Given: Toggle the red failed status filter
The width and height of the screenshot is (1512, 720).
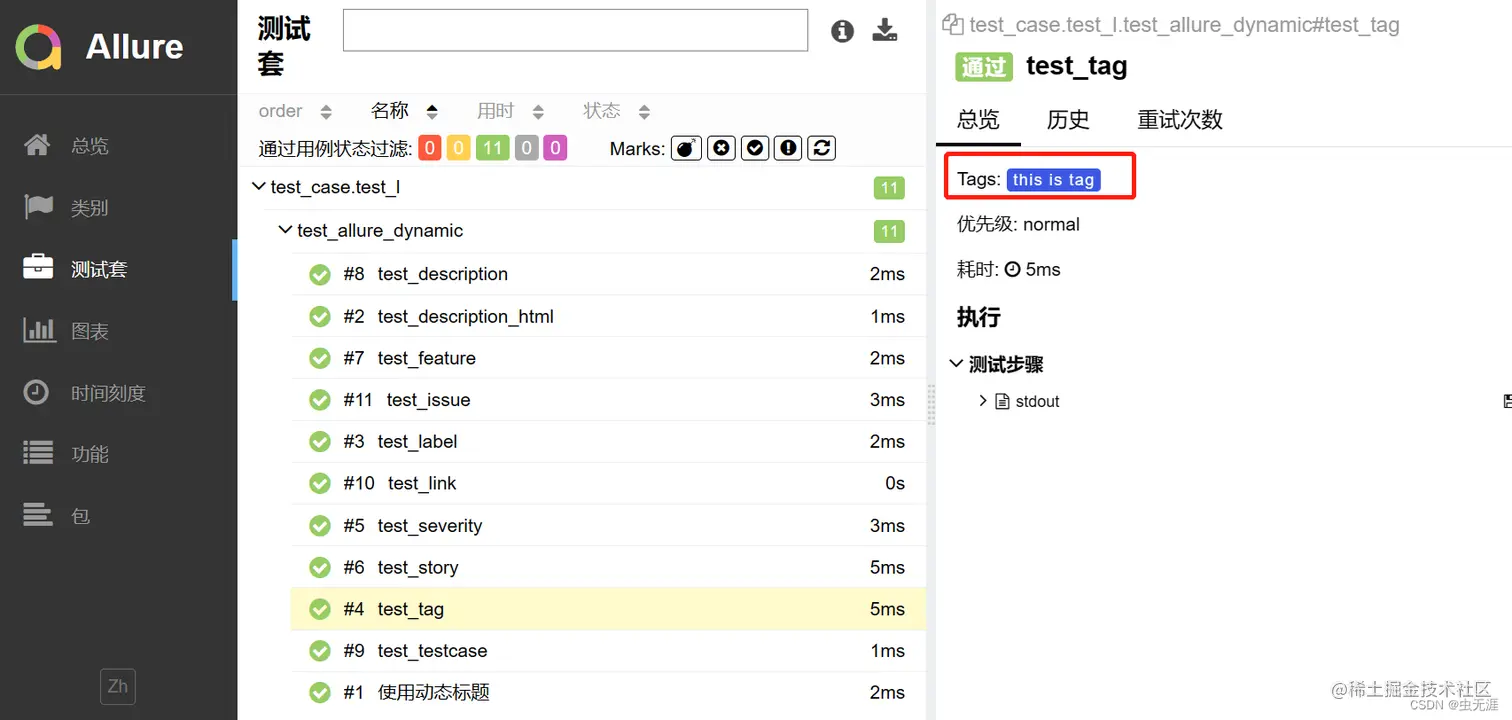Looking at the screenshot, I should pyautogui.click(x=430, y=148).
